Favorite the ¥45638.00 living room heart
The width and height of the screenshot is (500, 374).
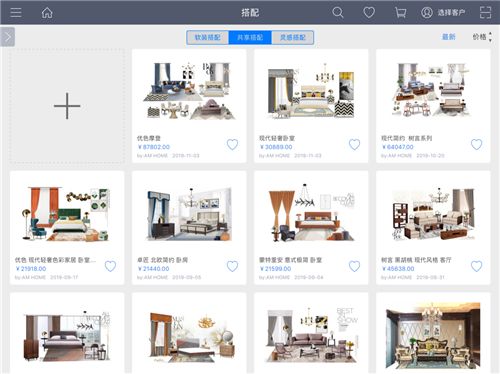(476, 266)
